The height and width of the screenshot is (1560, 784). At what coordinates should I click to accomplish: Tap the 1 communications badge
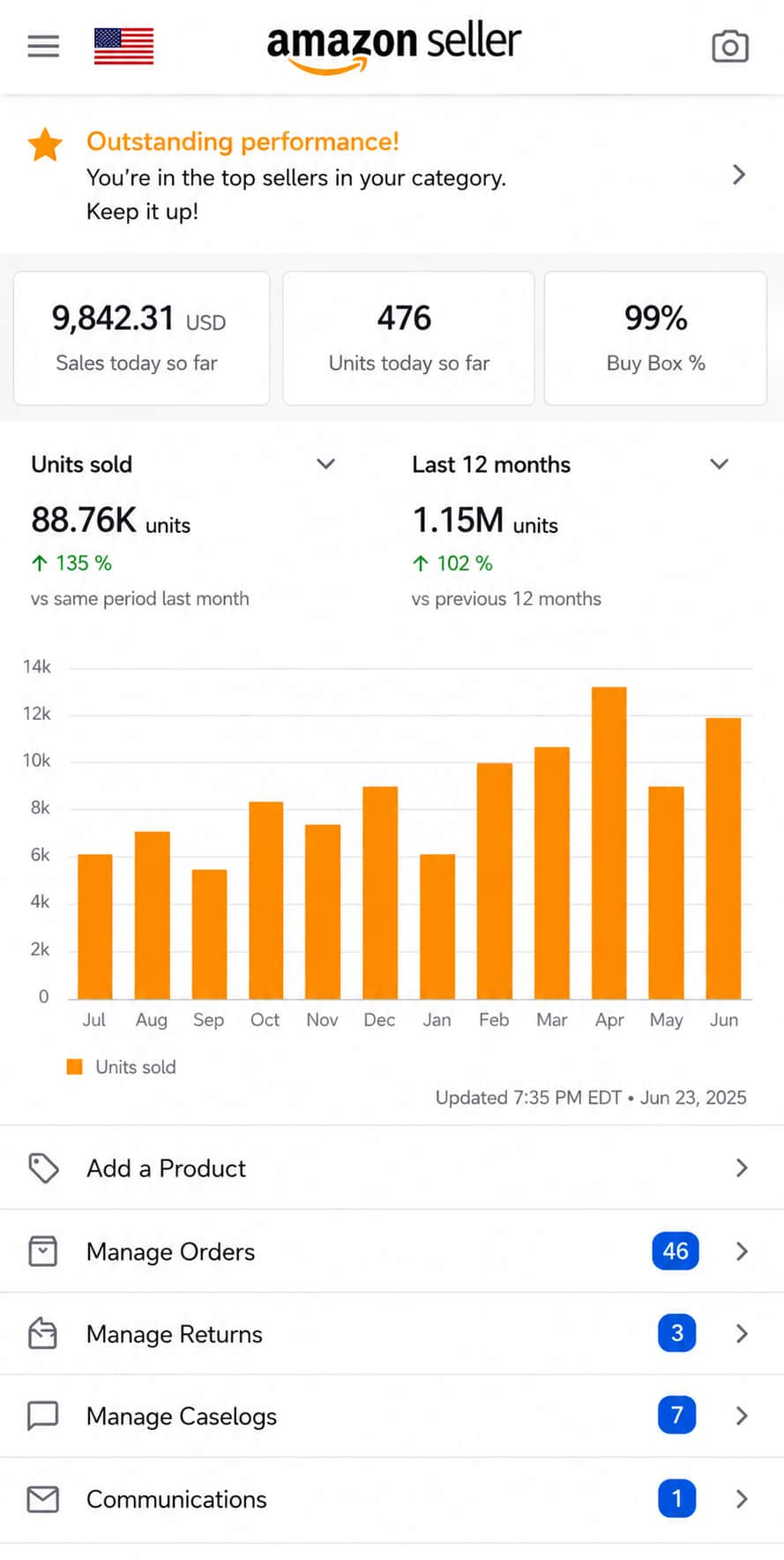(x=676, y=1498)
